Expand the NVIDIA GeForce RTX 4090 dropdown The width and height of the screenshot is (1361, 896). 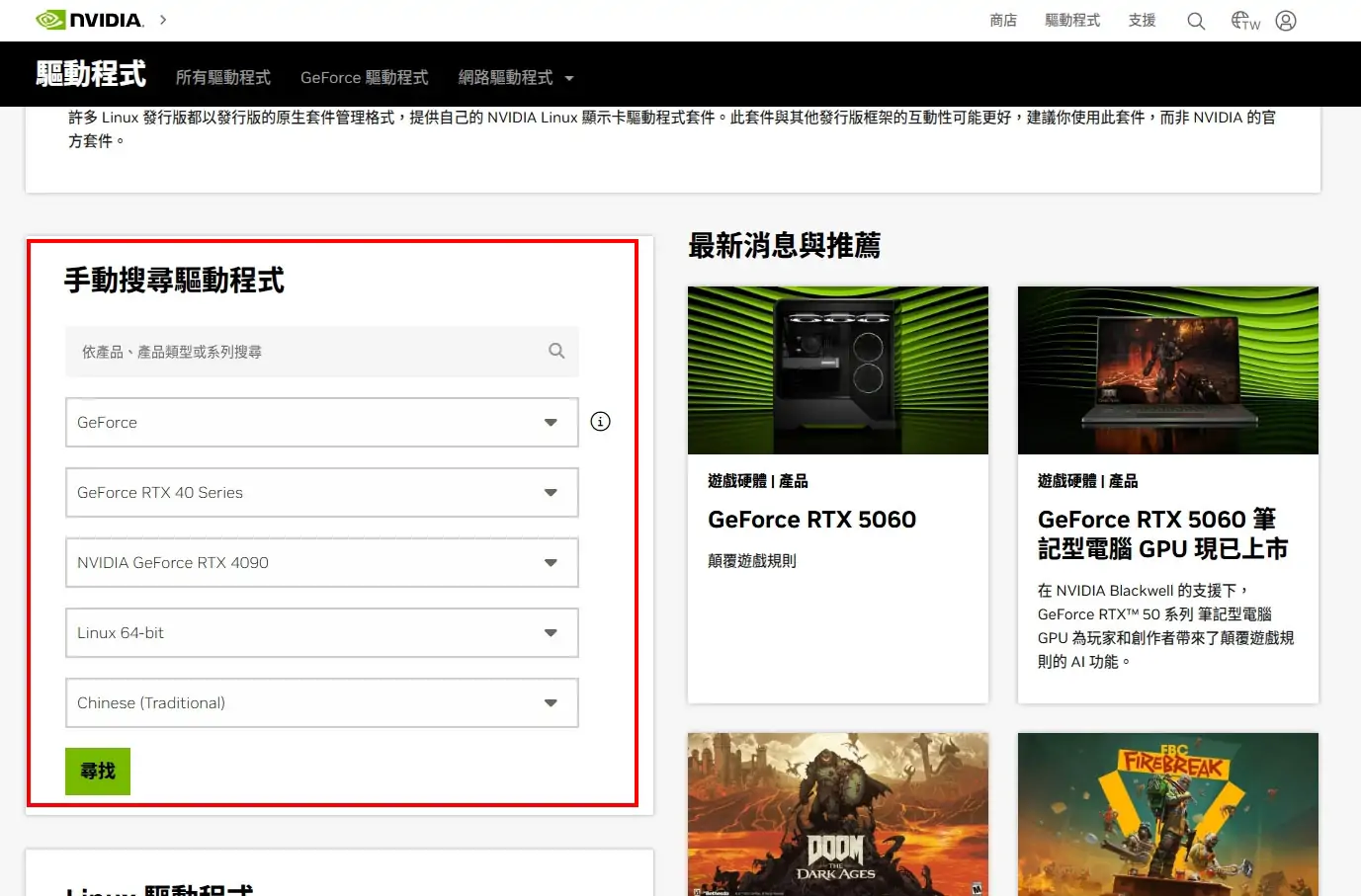[x=321, y=563]
